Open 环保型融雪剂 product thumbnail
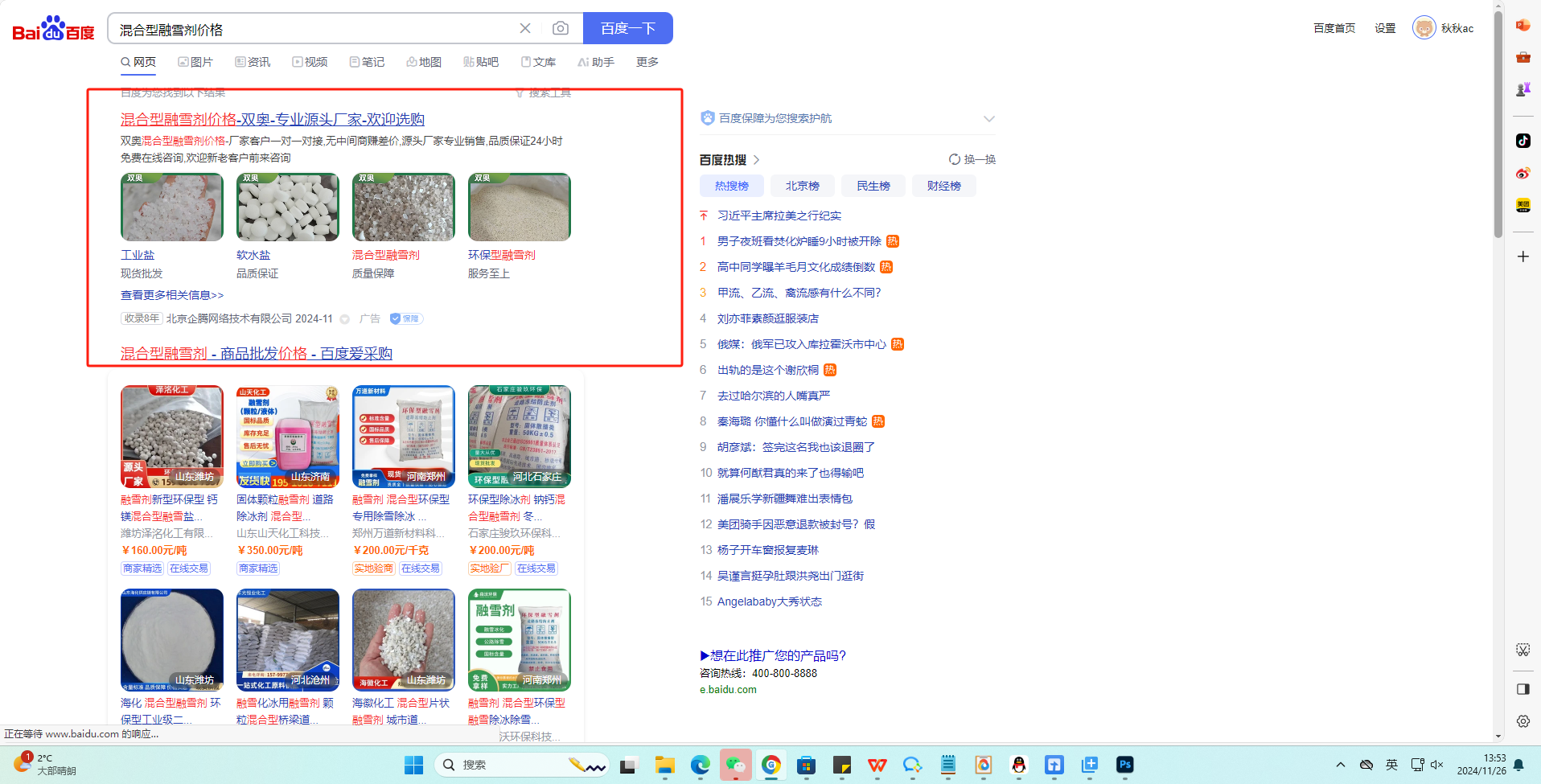Image resolution: width=1541 pixels, height=784 pixels. tap(520, 207)
